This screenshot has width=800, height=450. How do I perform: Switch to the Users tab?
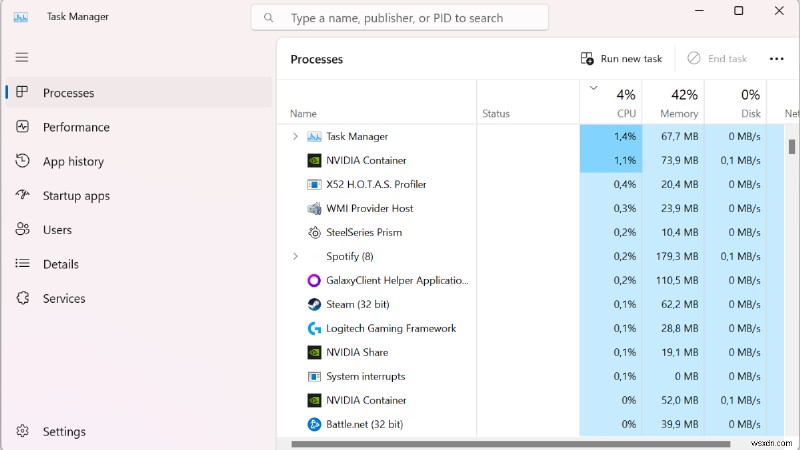point(139,229)
